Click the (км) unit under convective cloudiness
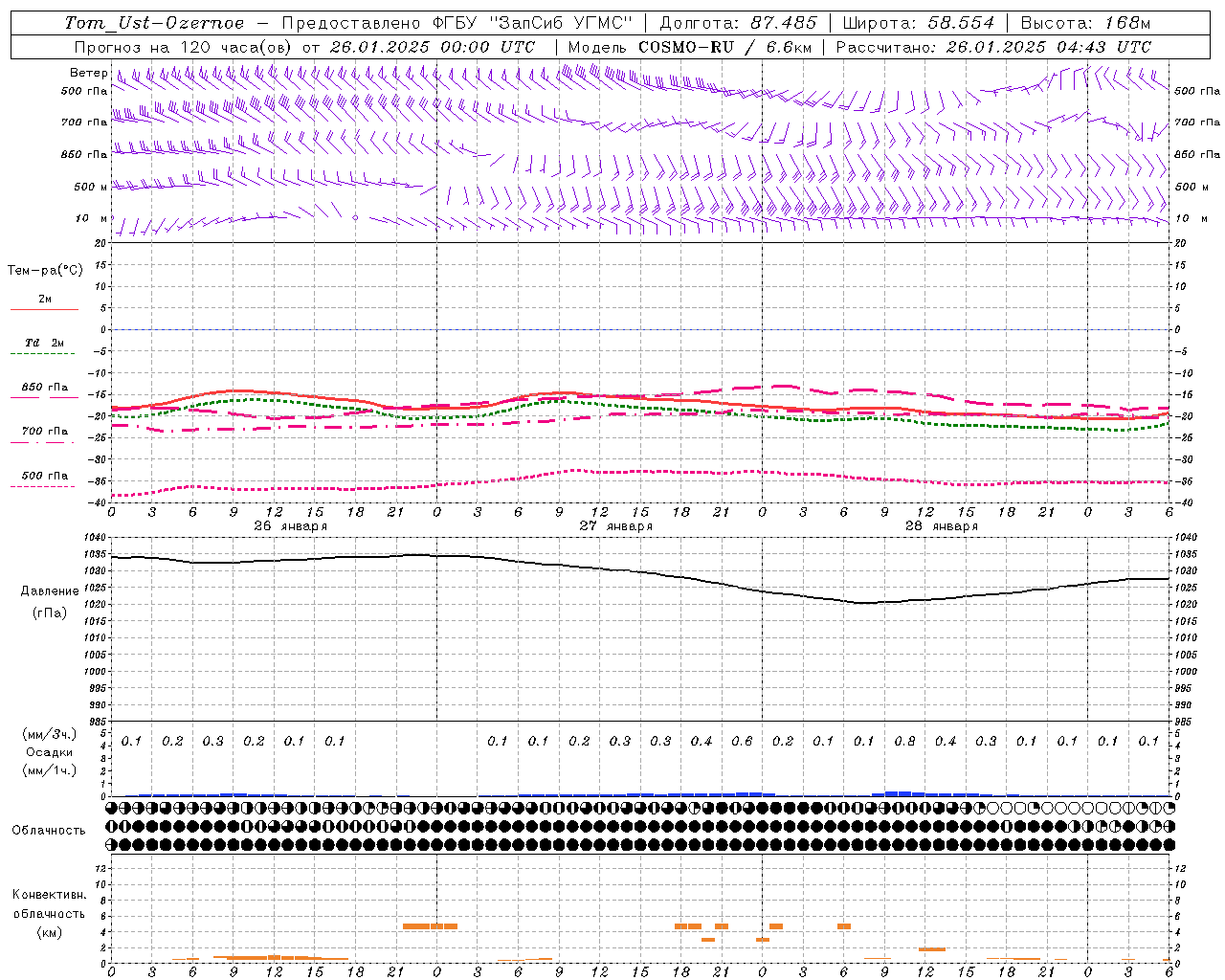 coord(50,932)
